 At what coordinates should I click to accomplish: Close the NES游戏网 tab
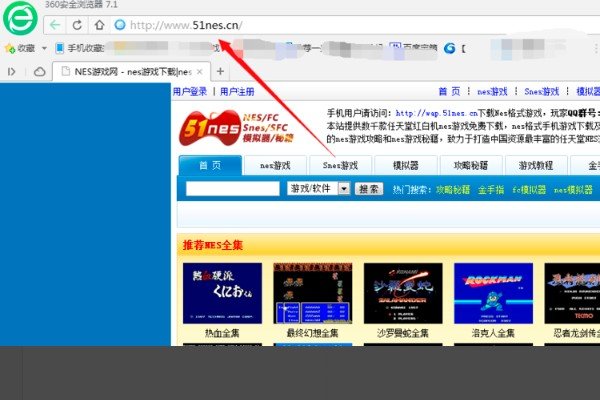point(200,72)
